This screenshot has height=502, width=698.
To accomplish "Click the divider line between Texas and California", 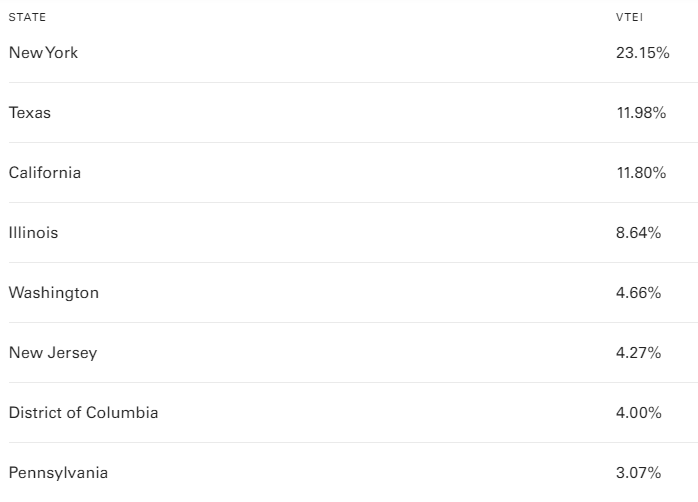I will [x=349, y=142].
